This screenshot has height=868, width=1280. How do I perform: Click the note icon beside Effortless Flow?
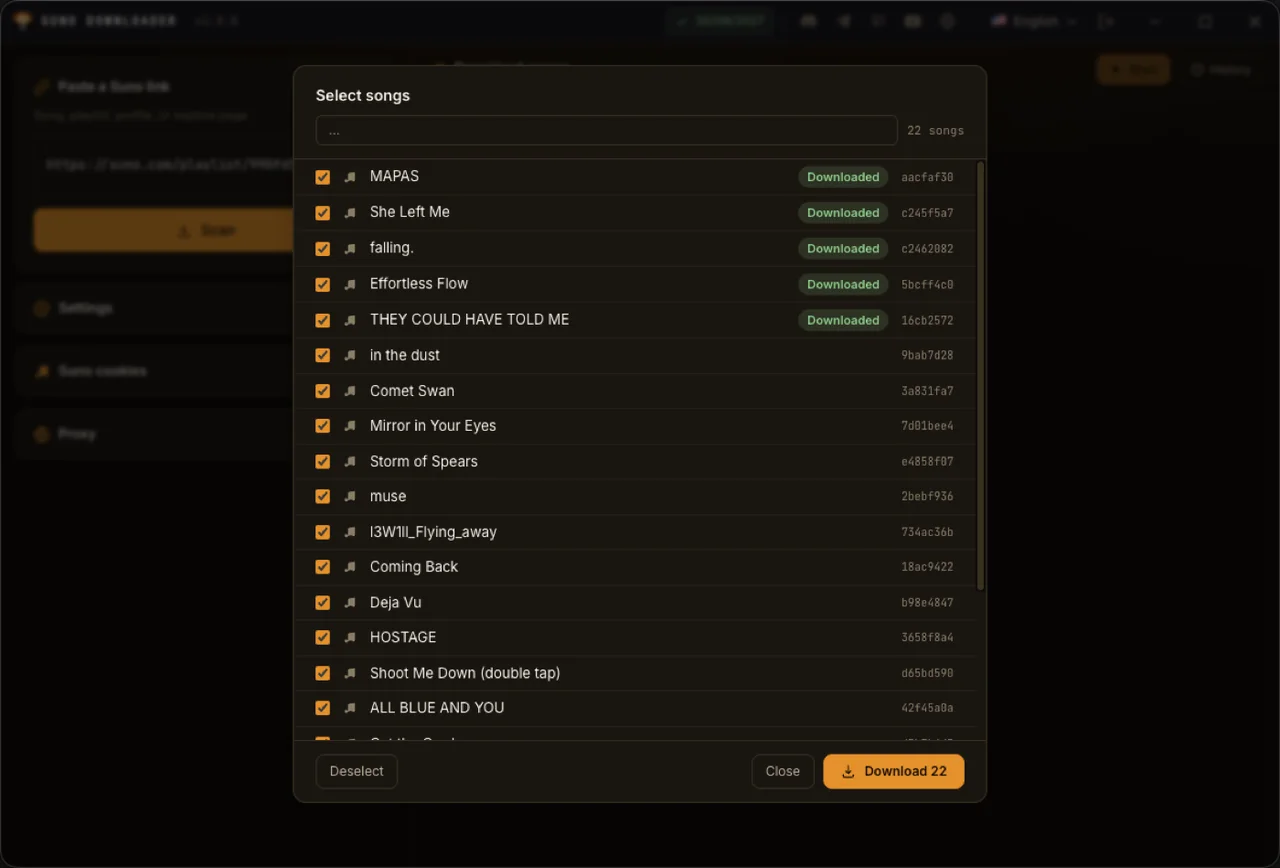click(350, 285)
